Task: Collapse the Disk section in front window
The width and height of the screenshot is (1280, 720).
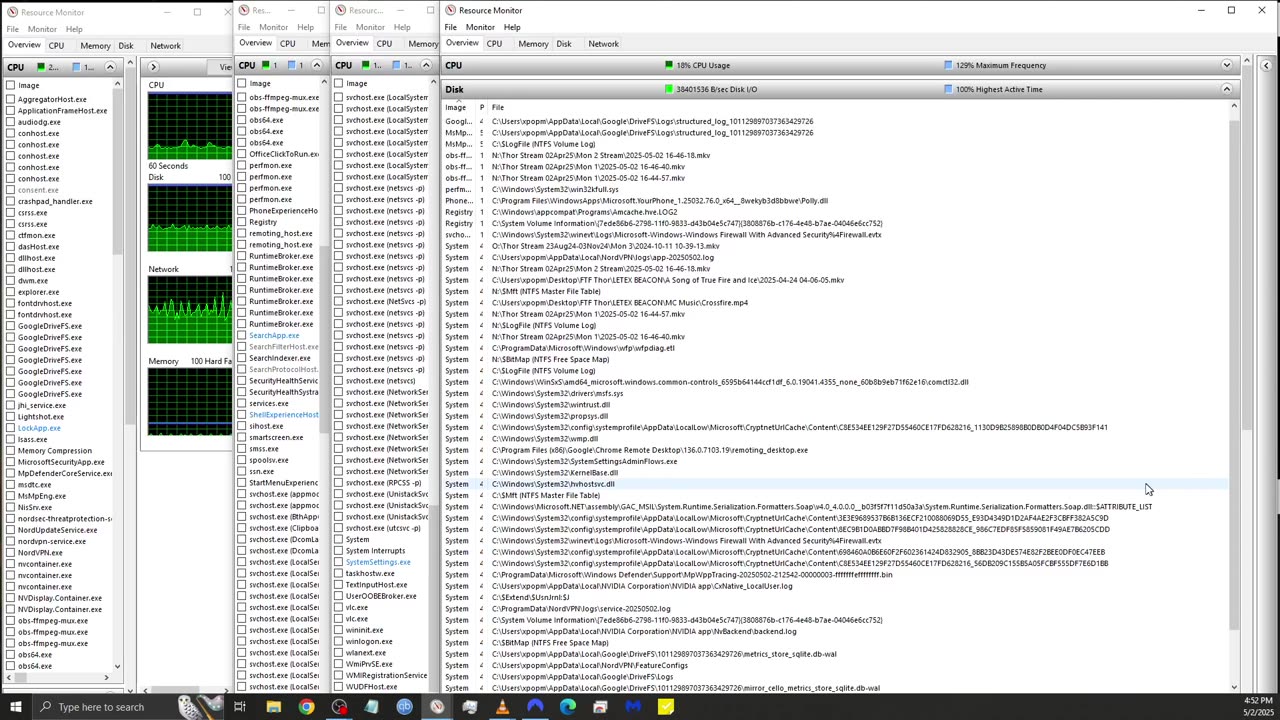Action: click(1226, 89)
